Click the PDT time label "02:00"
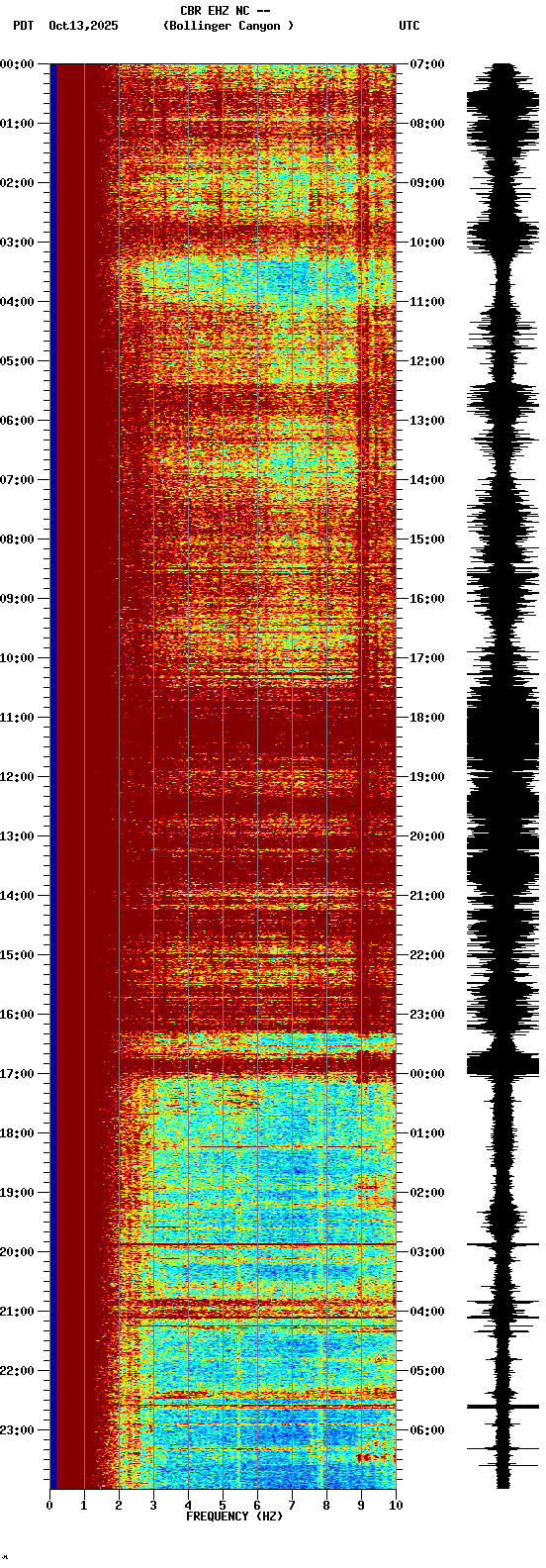The height and width of the screenshot is (1568, 546). pos(17,183)
